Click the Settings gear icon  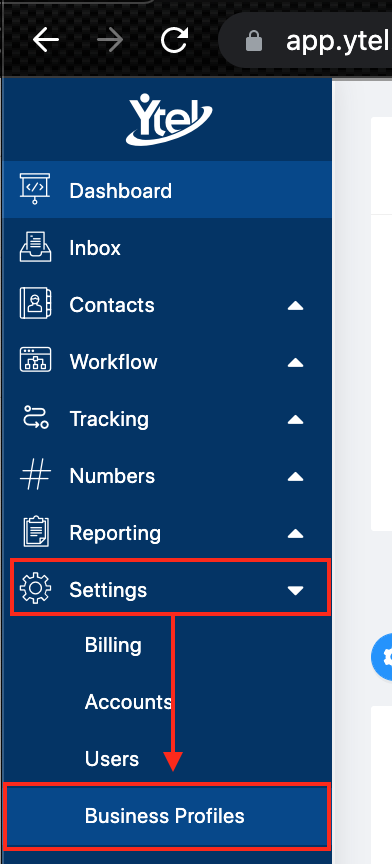tap(35, 588)
